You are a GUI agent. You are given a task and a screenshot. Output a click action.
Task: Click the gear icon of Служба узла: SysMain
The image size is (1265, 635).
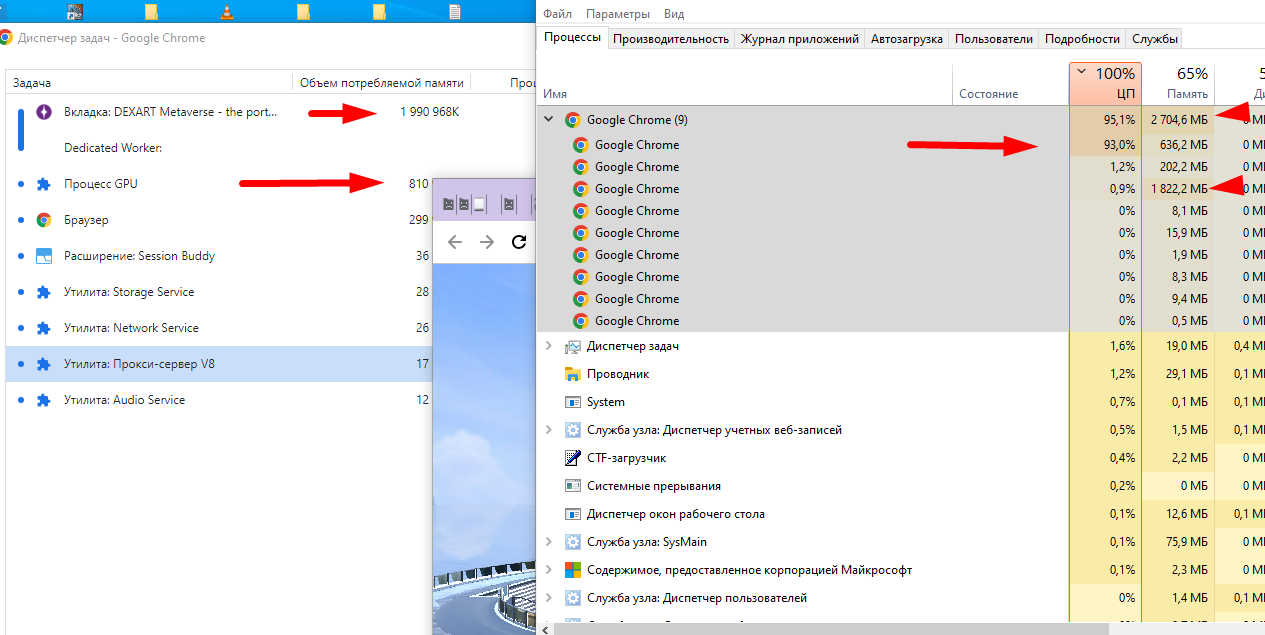pos(573,542)
